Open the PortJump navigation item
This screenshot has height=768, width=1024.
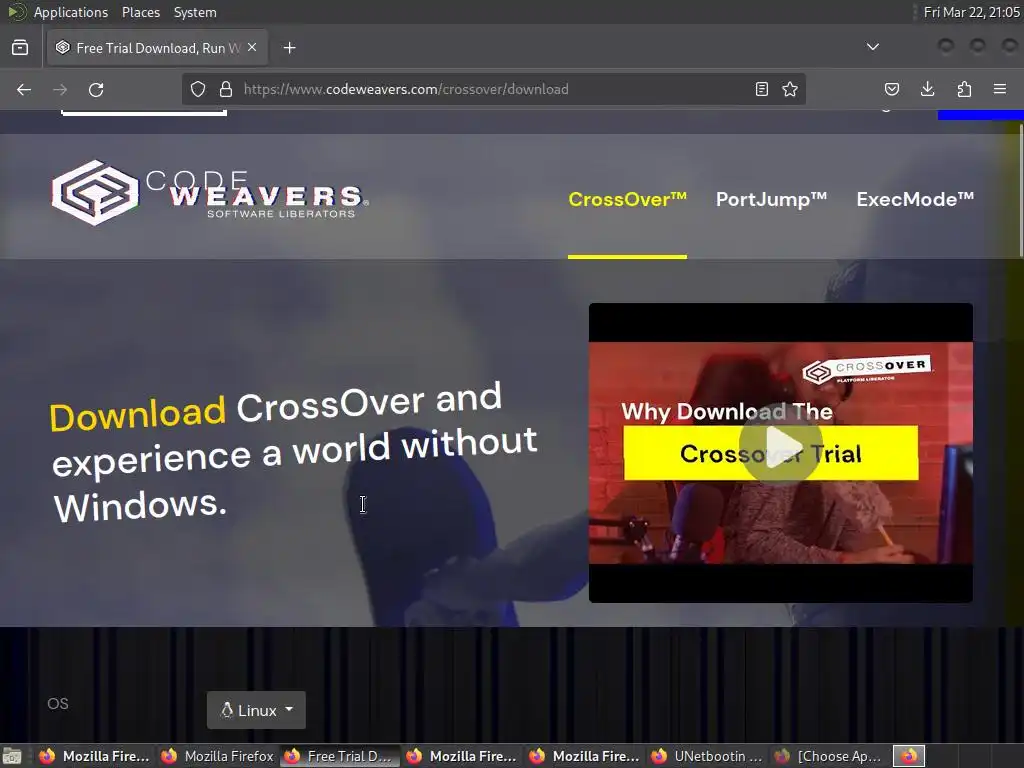click(x=771, y=199)
